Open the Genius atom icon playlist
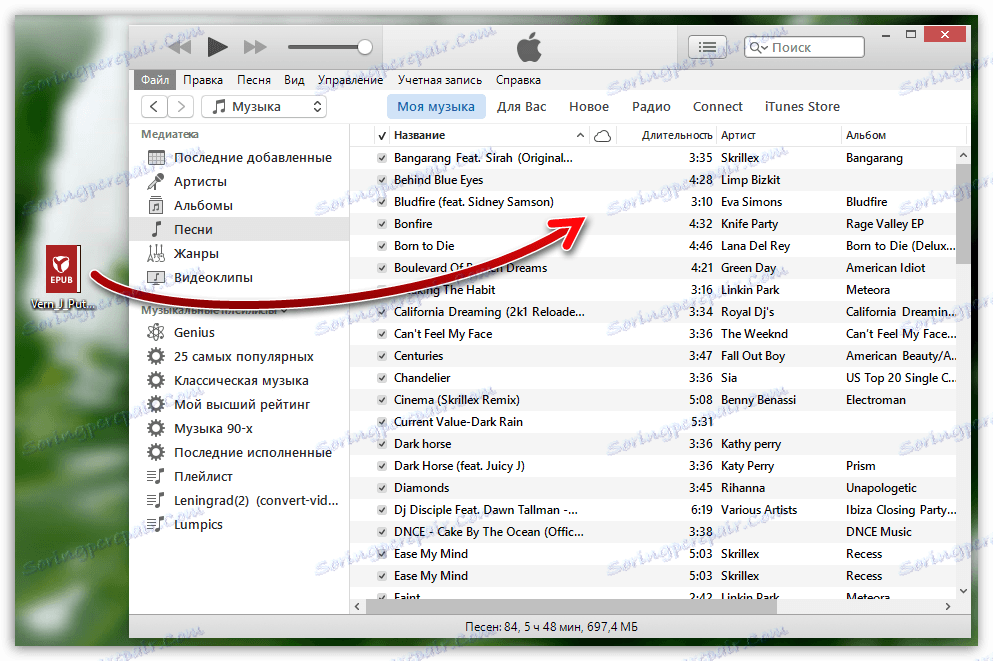 click(156, 332)
